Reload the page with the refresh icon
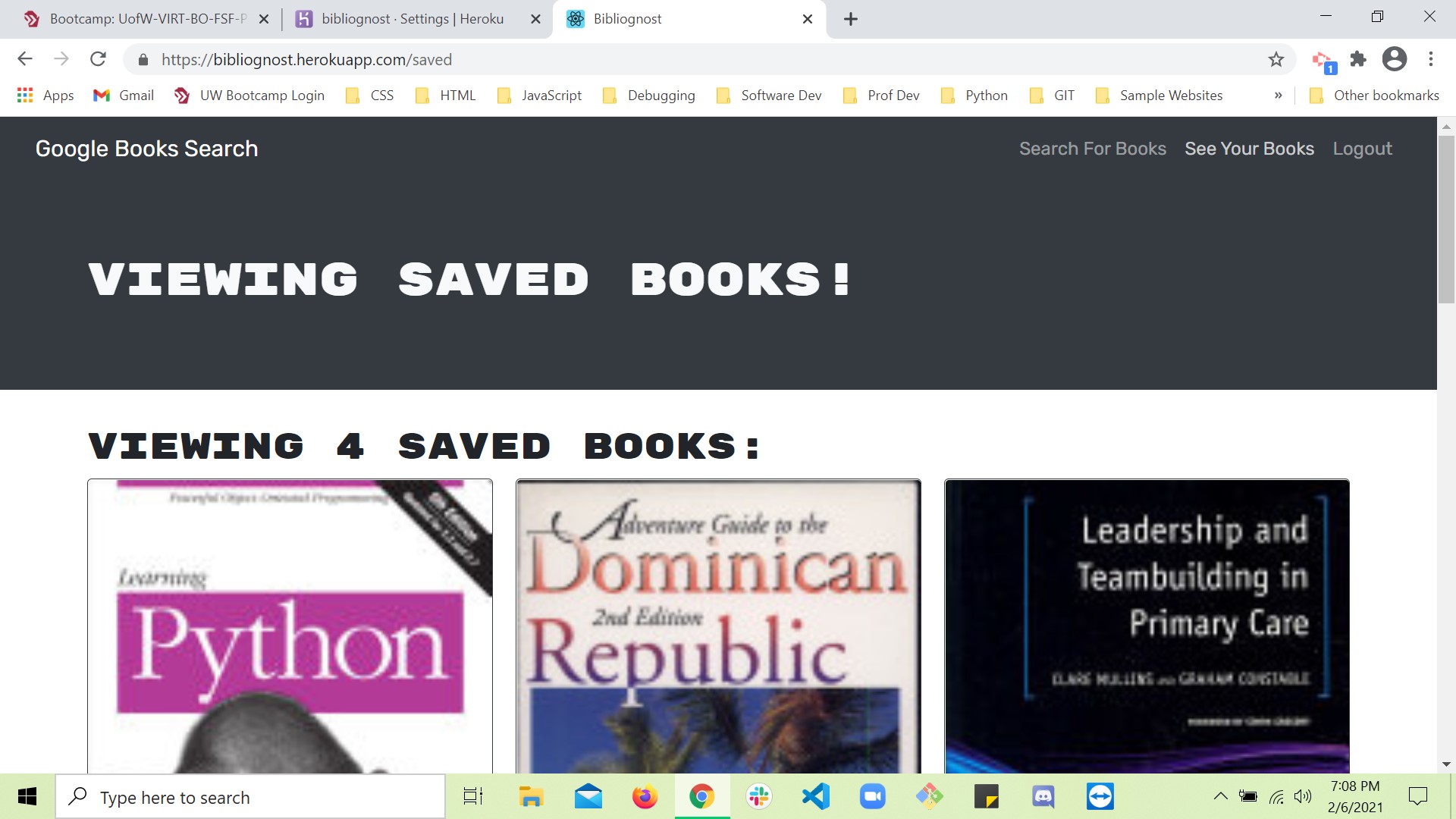 pos(98,59)
